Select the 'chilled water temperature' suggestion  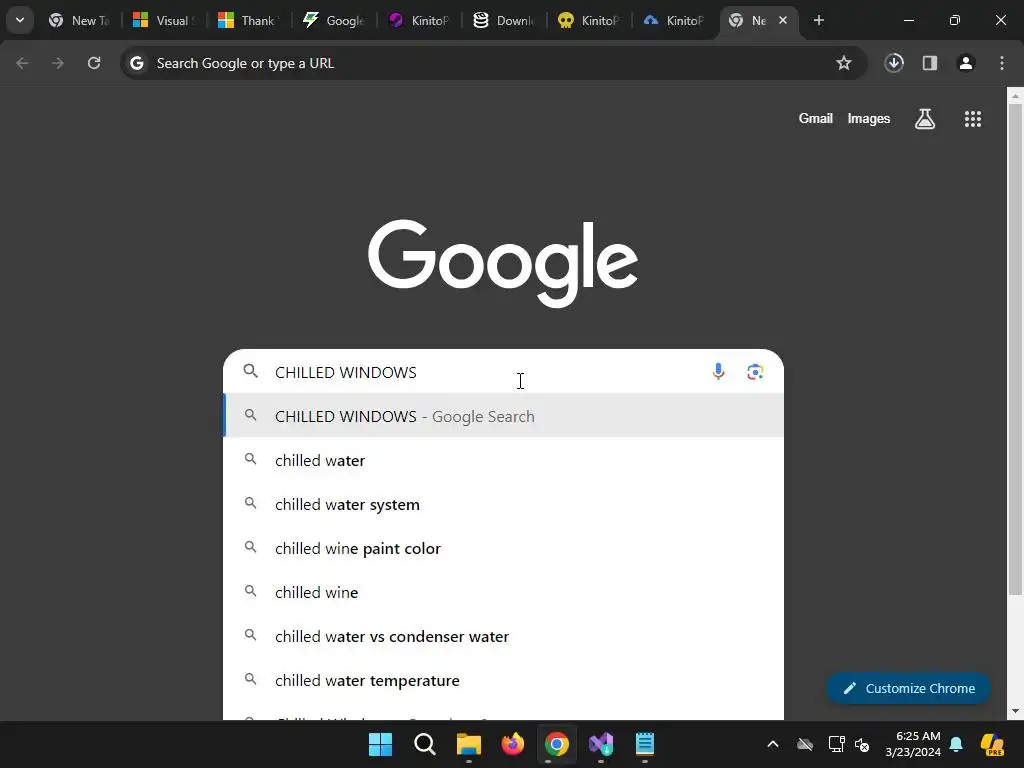[504, 680]
